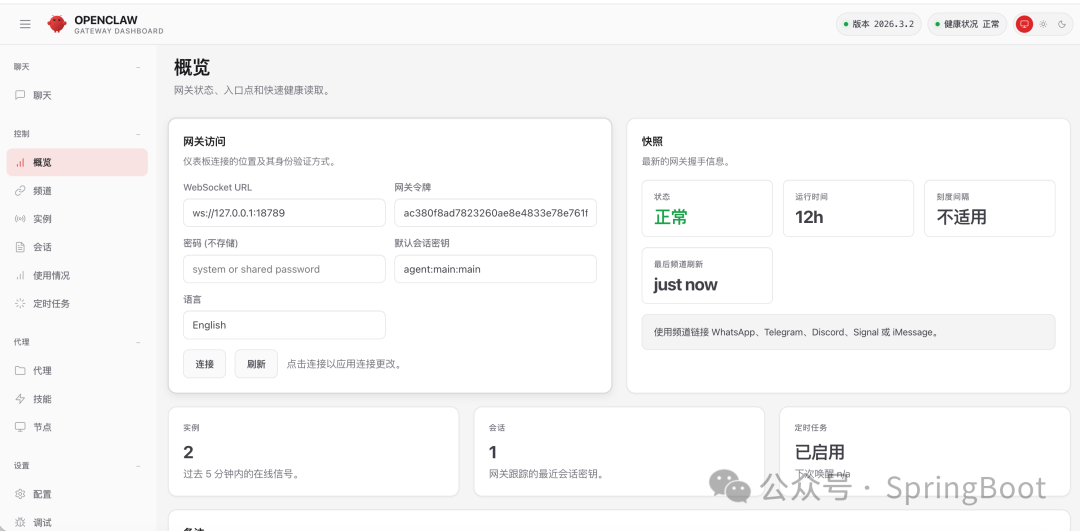This screenshot has width=1080, height=531.
Task: Click the gear icon beside 配置
Action: pyautogui.click(x=21, y=494)
